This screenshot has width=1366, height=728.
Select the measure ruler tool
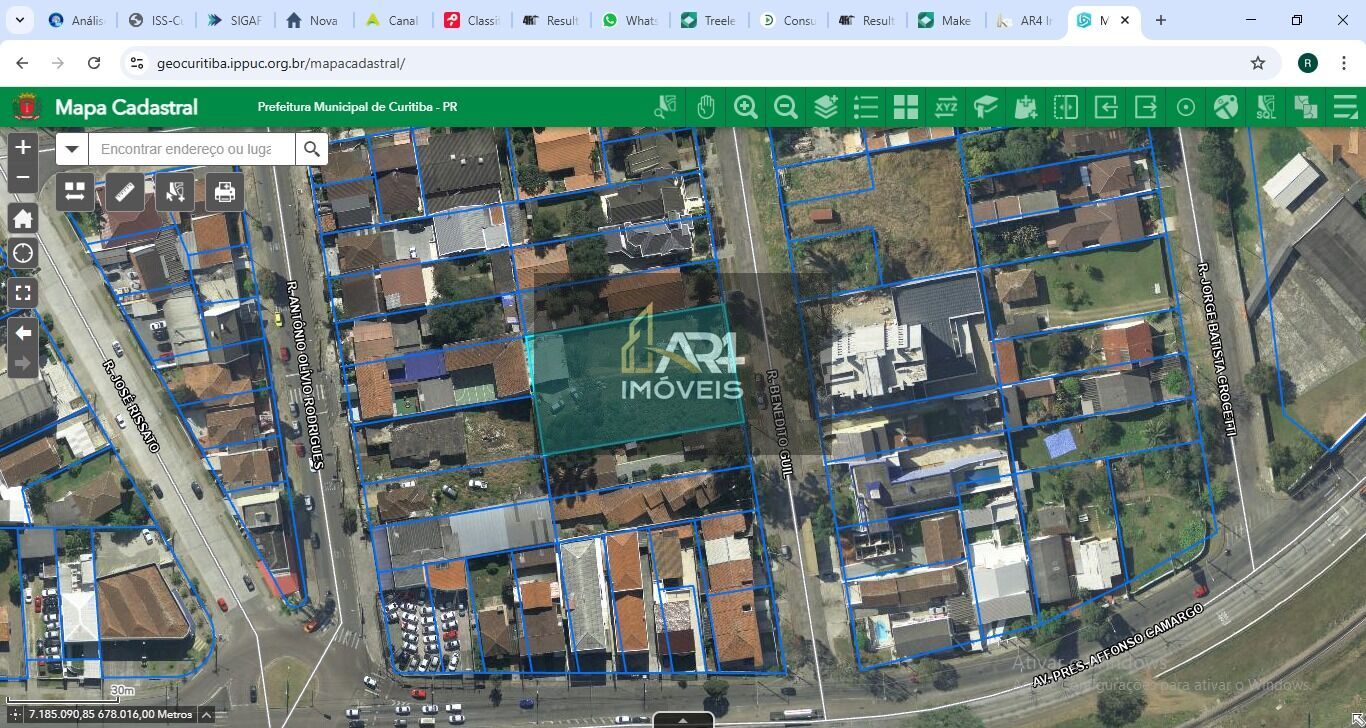(125, 191)
